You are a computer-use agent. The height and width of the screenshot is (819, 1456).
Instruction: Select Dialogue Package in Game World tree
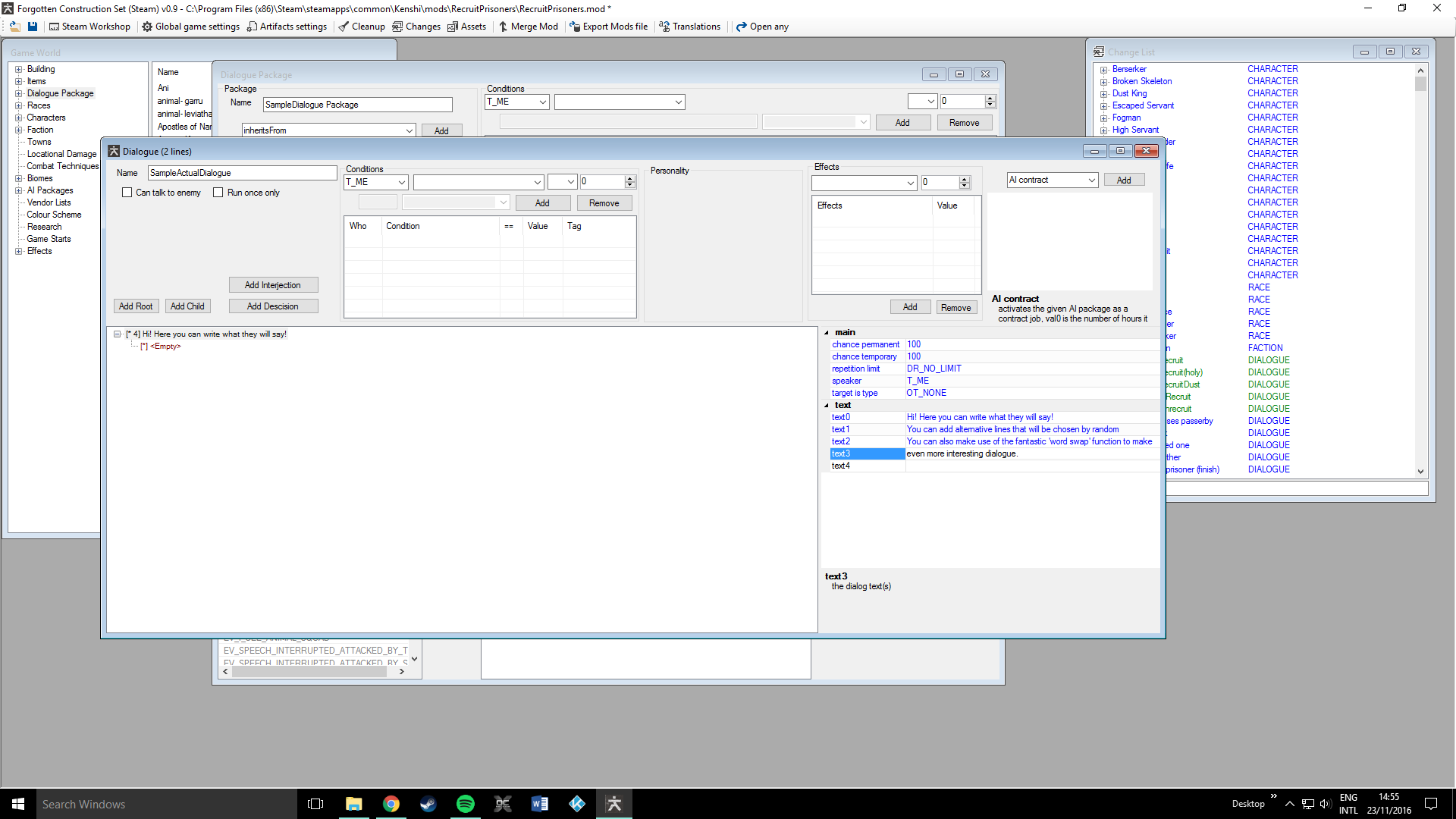click(60, 93)
